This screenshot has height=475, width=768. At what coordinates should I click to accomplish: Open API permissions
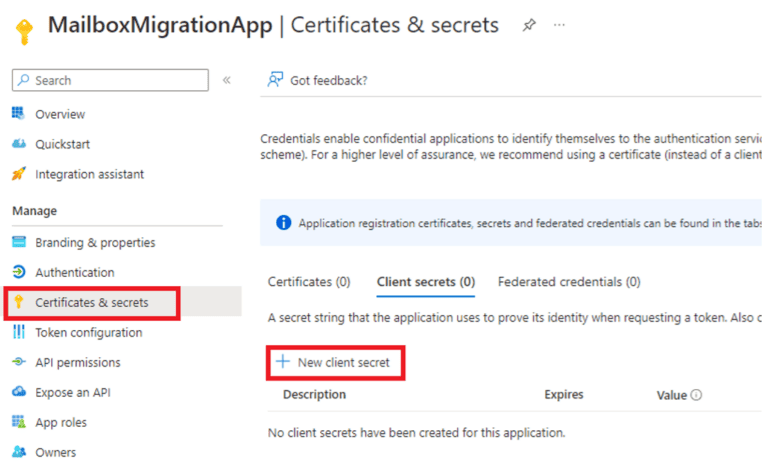(x=77, y=363)
